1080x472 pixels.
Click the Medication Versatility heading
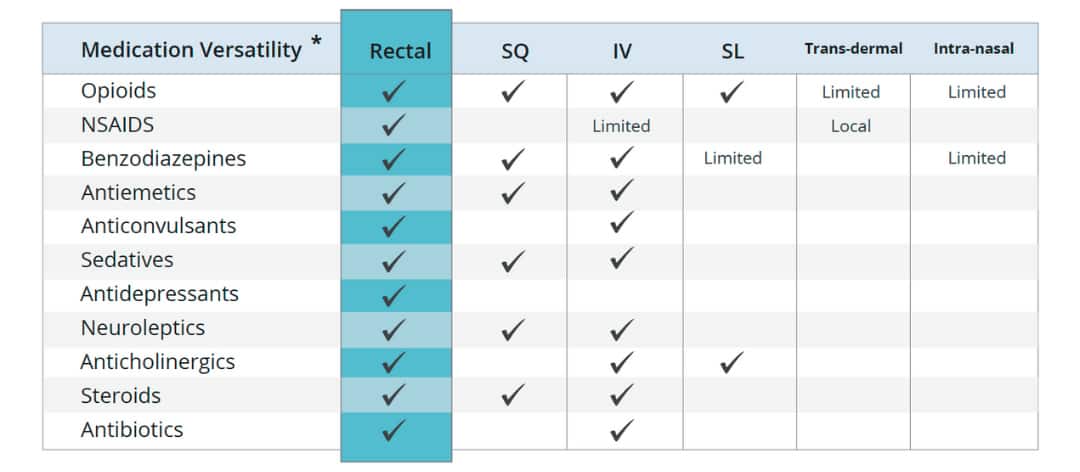coord(191,49)
